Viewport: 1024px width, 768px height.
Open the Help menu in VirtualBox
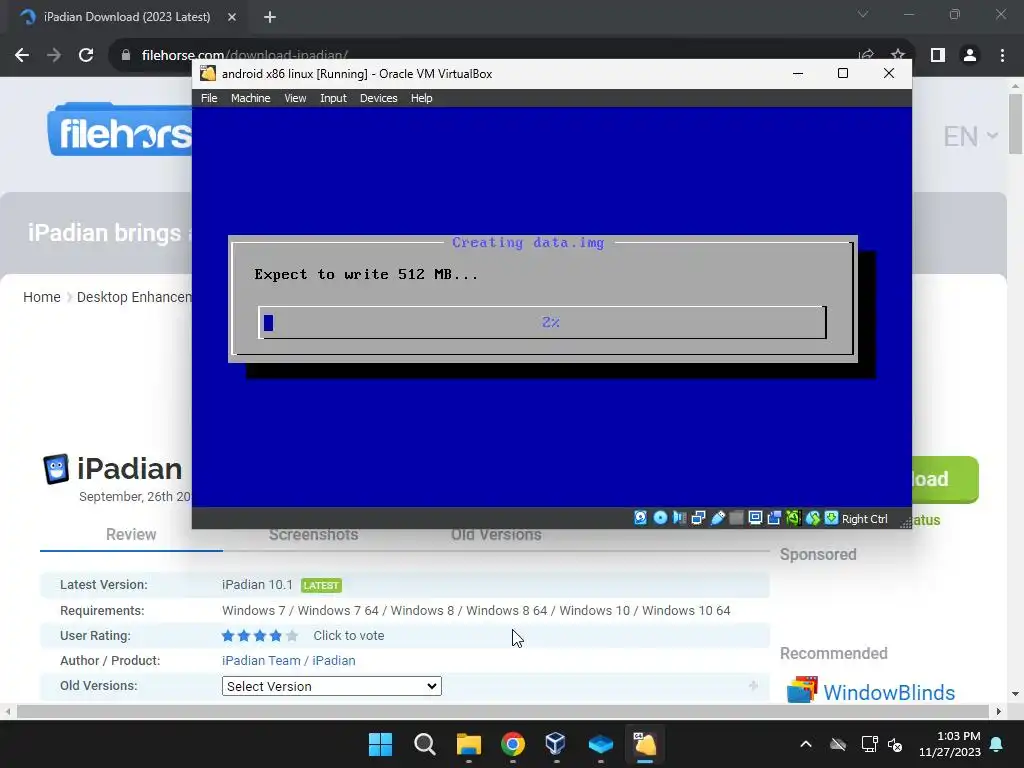tap(421, 98)
